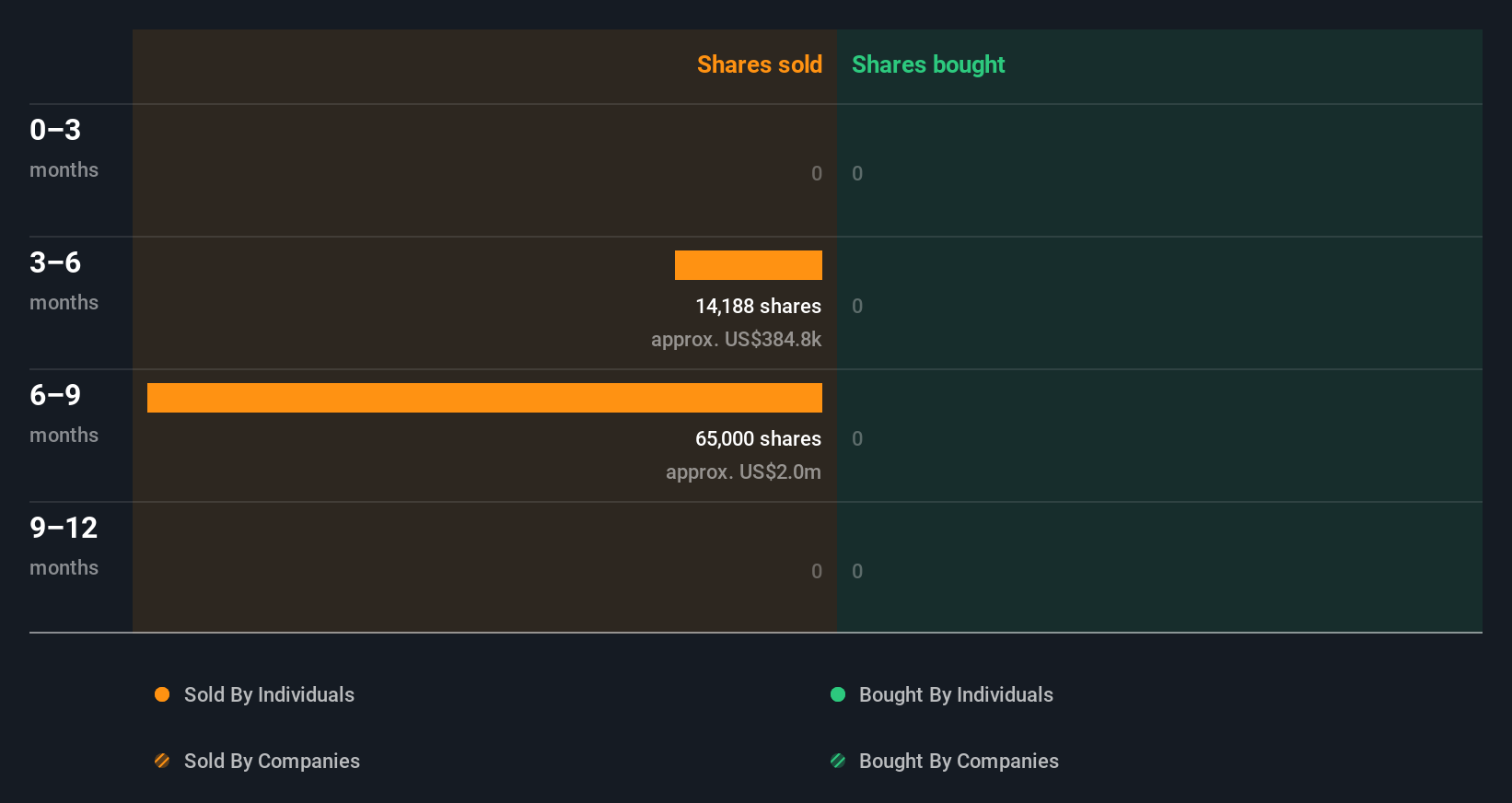
Task: Select the Shares sold column header
Action: tap(759, 64)
